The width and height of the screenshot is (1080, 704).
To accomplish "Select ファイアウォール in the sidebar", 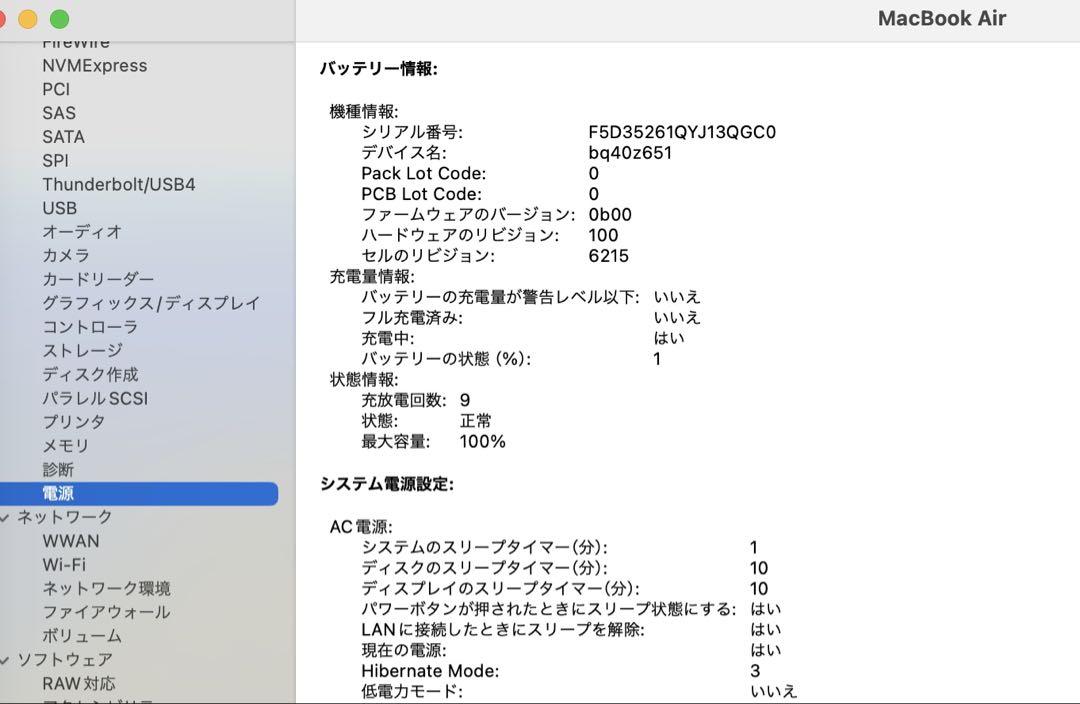I will pos(106,612).
